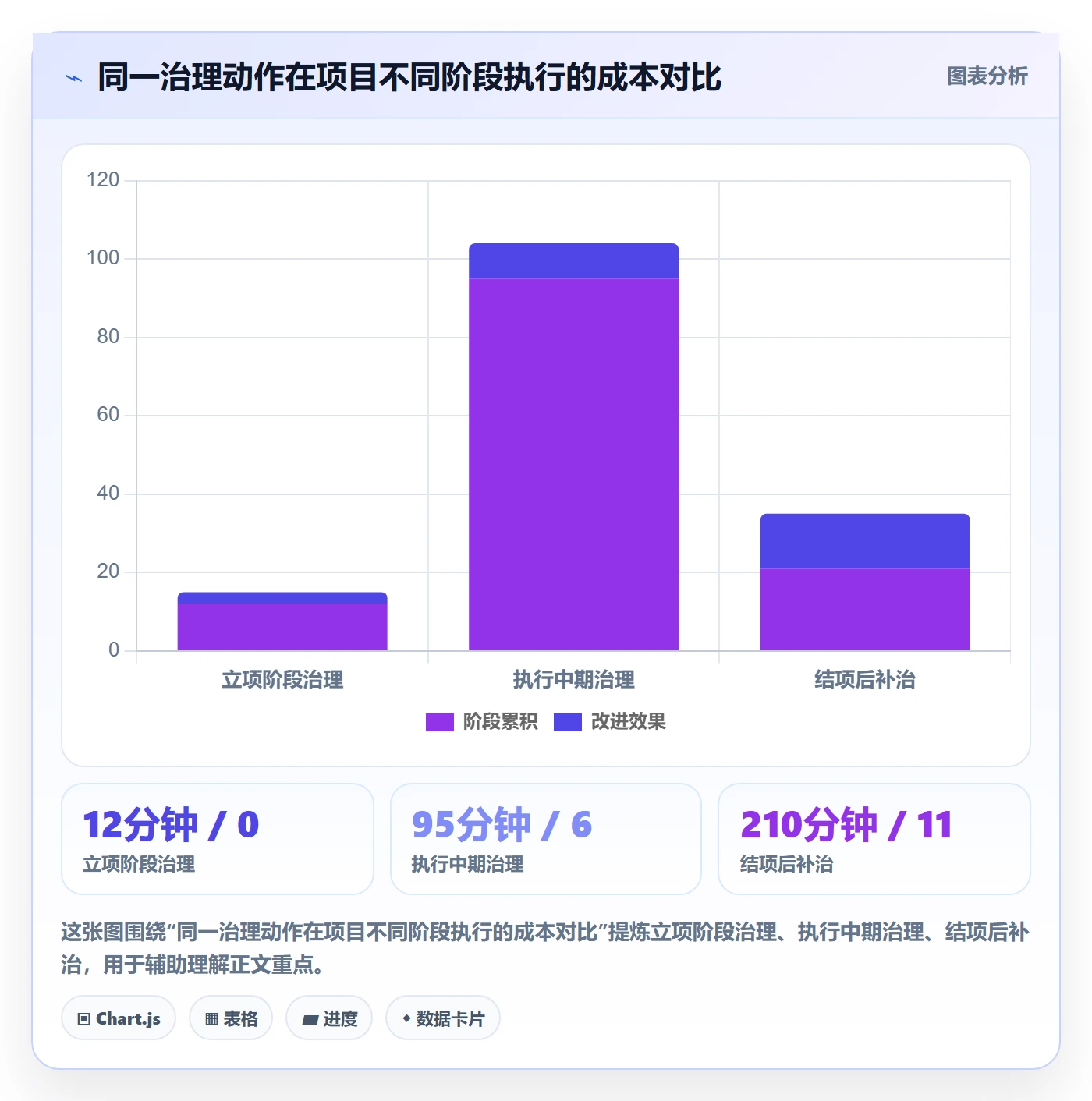Screen dimensions: 1092x1101
Task: Click the diamond icon in 数据卡片 chip
Action: pyautogui.click(x=406, y=1018)
